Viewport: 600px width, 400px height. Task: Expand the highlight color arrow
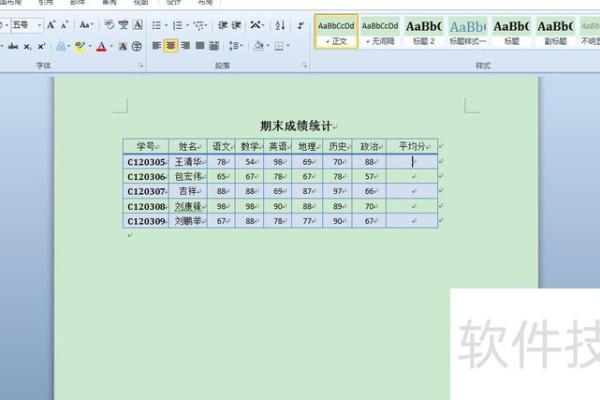tap(90, 47)
